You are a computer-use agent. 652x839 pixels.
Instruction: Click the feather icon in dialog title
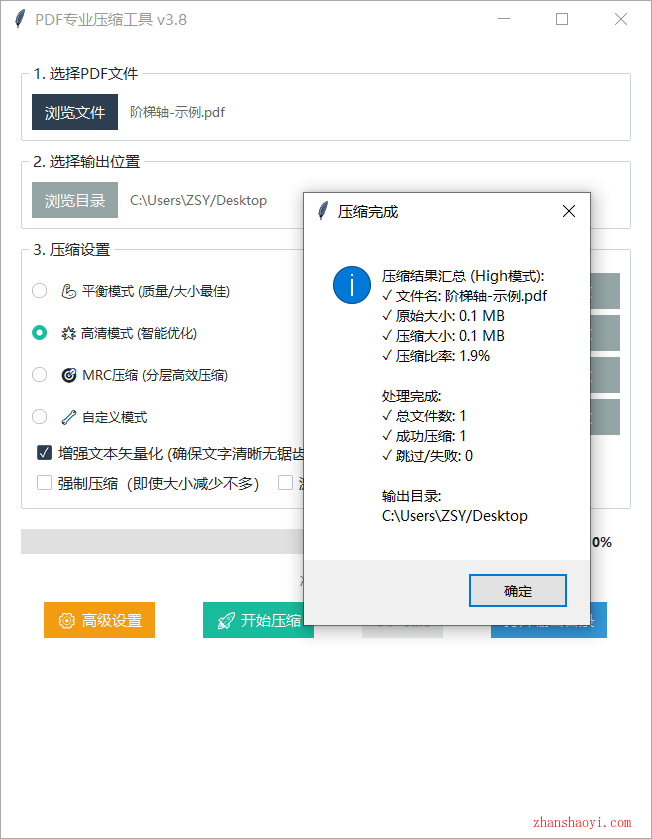pos(323,211)
